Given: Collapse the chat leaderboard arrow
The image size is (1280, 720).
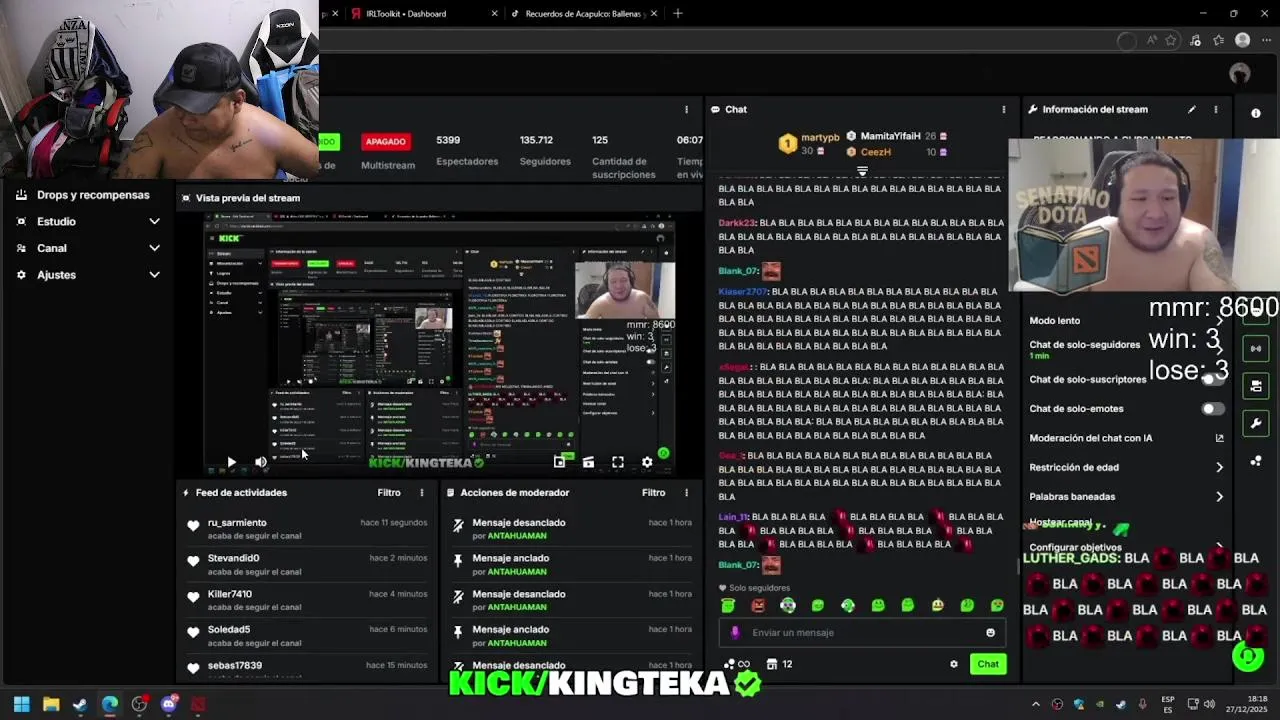Looking at the screenshot, I should coord(862,172).
